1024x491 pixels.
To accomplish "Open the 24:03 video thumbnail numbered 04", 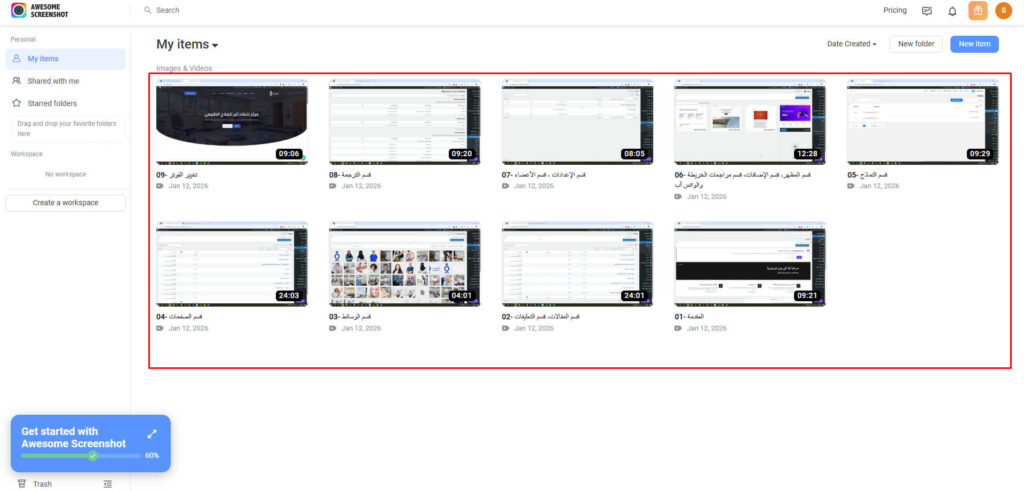I will point(232,264).
